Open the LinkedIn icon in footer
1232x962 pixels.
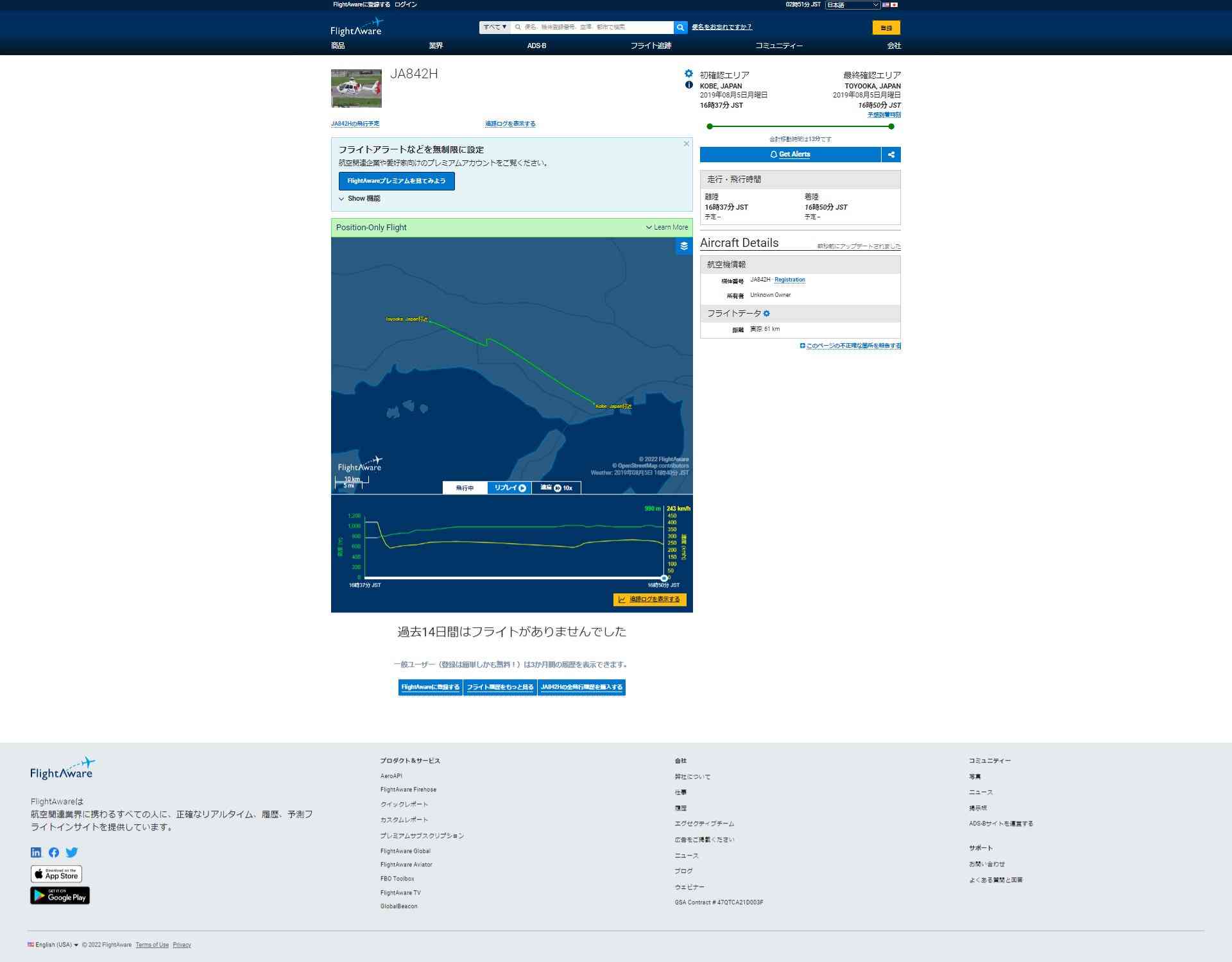pyautogui.click(x=36, y=852)
